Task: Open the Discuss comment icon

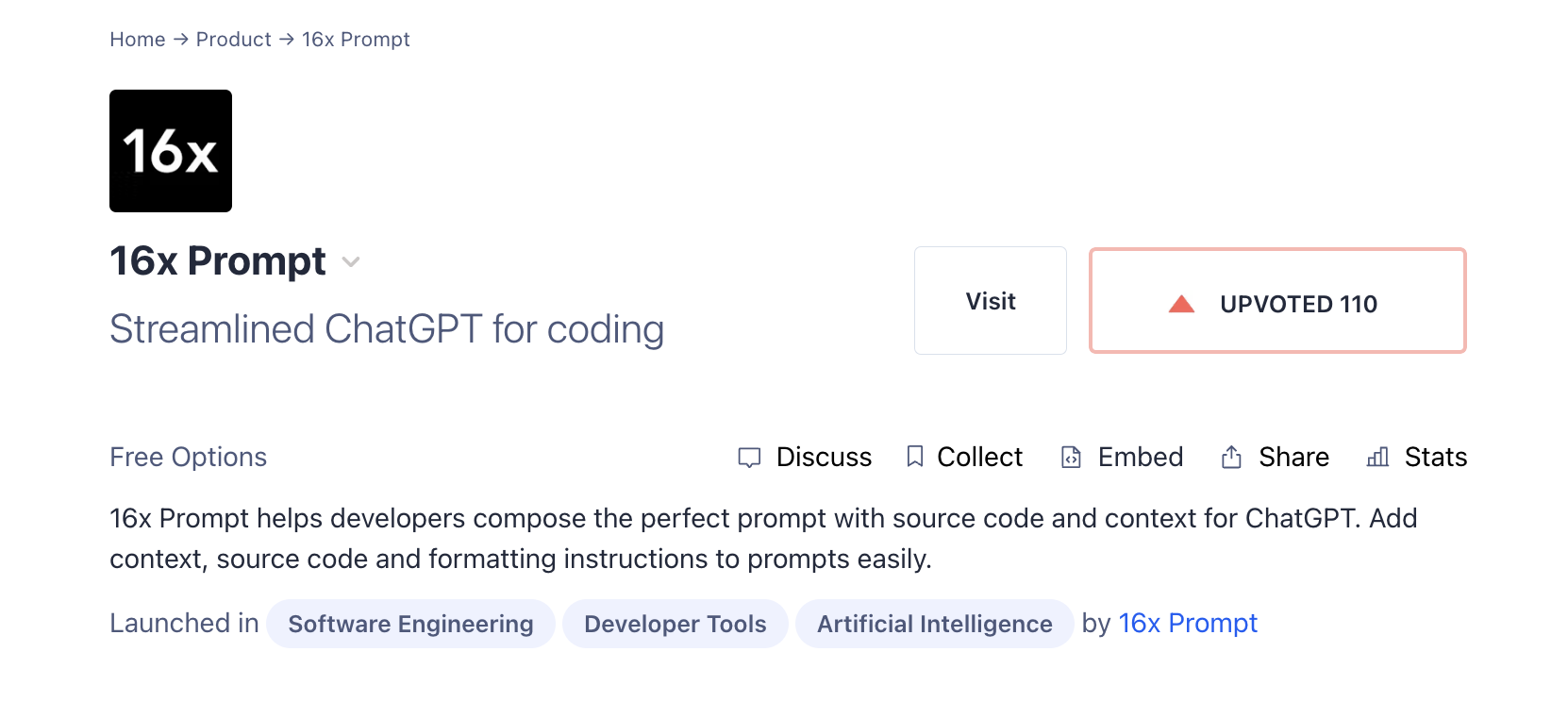Action: coord(749,457)
